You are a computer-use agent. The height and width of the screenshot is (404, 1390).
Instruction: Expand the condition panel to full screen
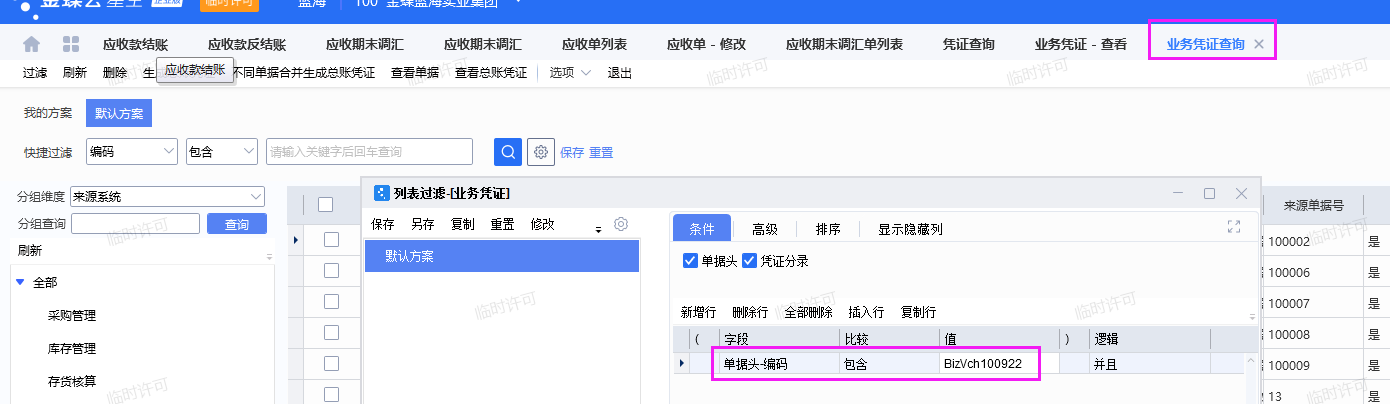1234,227
